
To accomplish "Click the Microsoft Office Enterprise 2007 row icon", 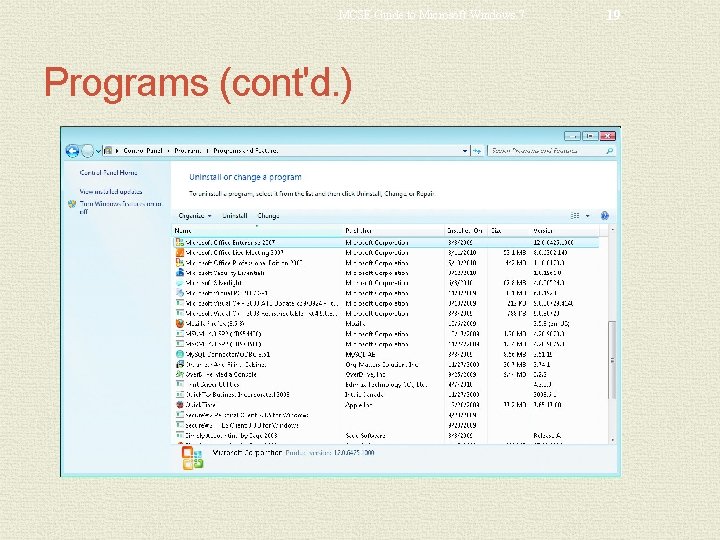I will point(180,242).
